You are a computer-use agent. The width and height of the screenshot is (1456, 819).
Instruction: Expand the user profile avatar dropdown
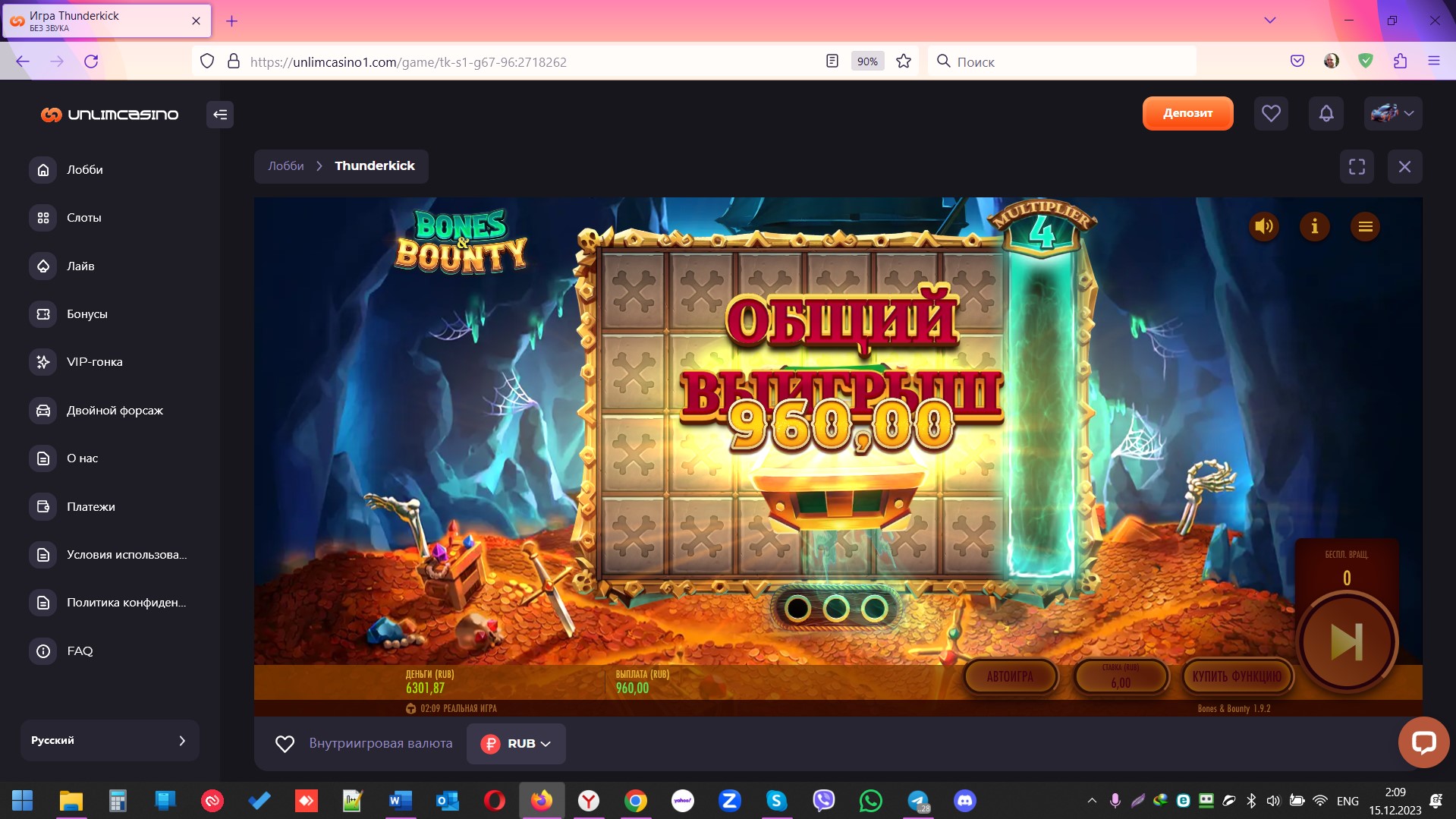click(x=1392, y=114)
